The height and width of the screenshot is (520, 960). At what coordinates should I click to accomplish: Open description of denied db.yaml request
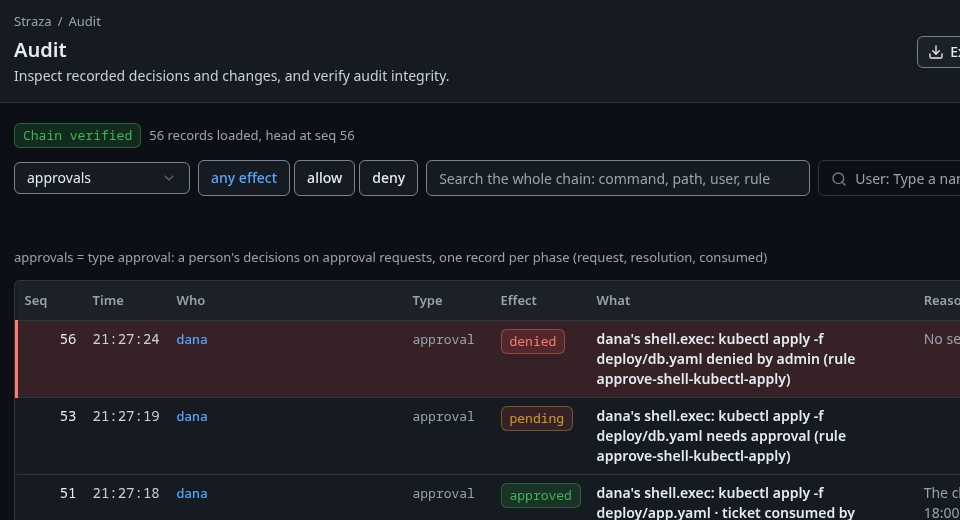point(726,359)
